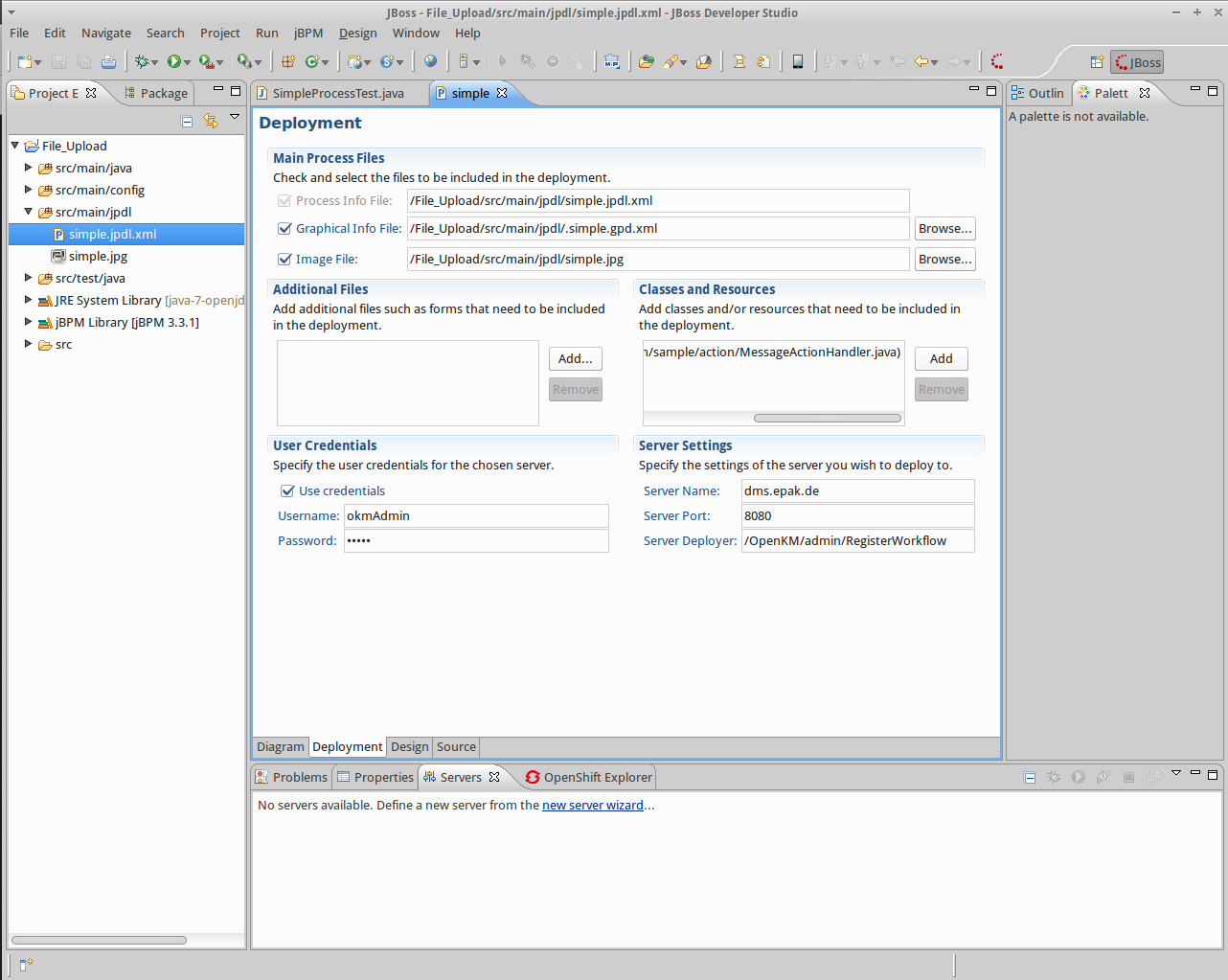Disable the Use credentials checkbox

coord(287,491)
